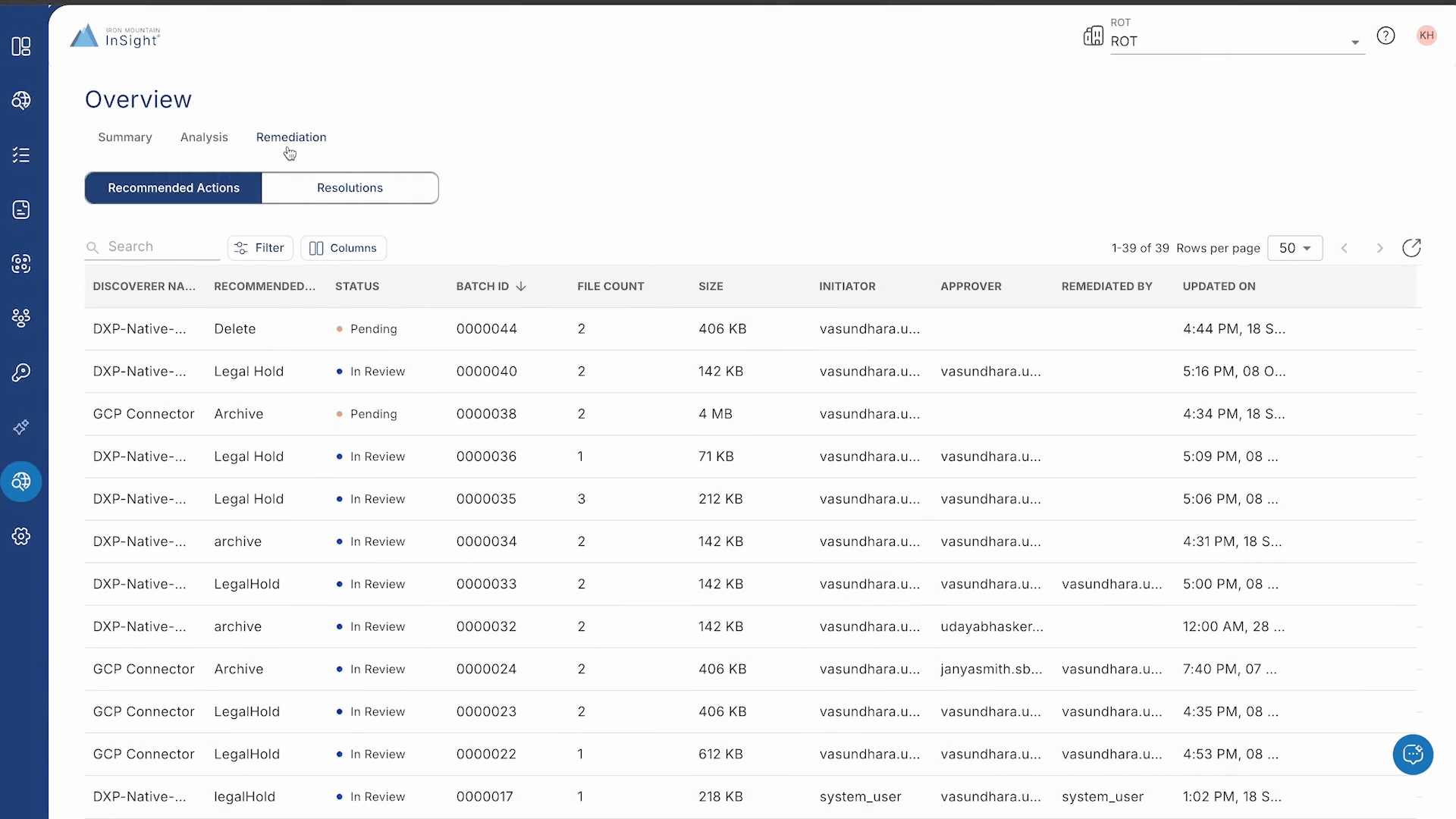The height and width of the screenshot is (819, 1456).
Task: Open the KH user avatar menu
Action: coord(1426,36)
